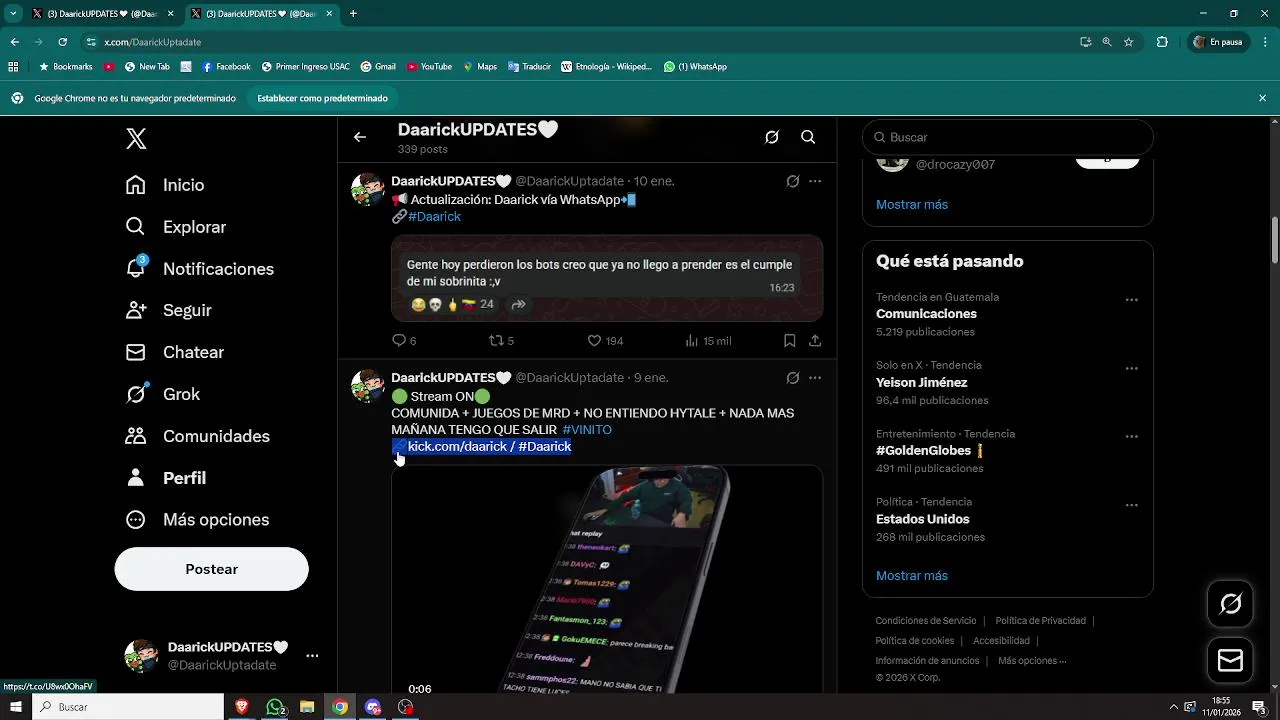Click #Daarick hashtag in WhatsApp update post
1280x720 pixels.
pos(434,217)
